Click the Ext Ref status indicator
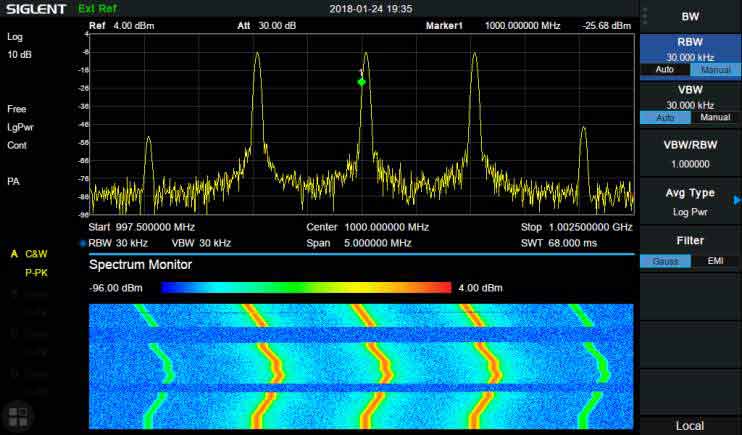Screen dimensions: 742x435 (x=95, y=9)
